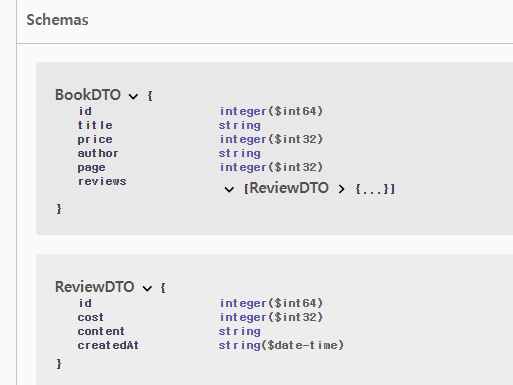Select the 'author' property name
This screenshot has width=513, height=385.
[98, 153]
